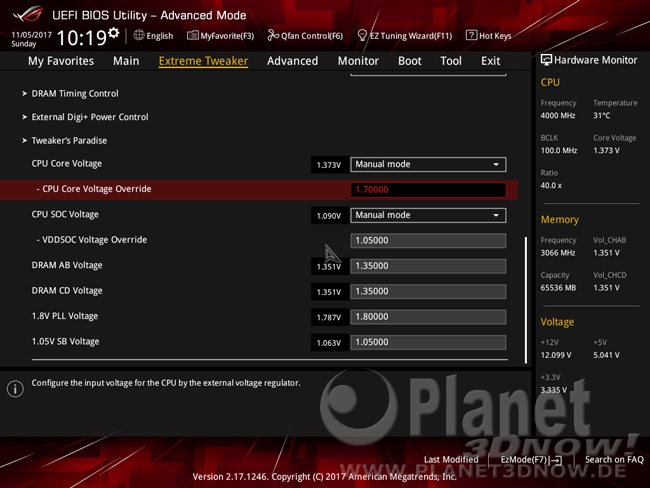Click the Hot Keys label
Screen dimensions: 650x488
pyautogui.click(x=495, y=36)
